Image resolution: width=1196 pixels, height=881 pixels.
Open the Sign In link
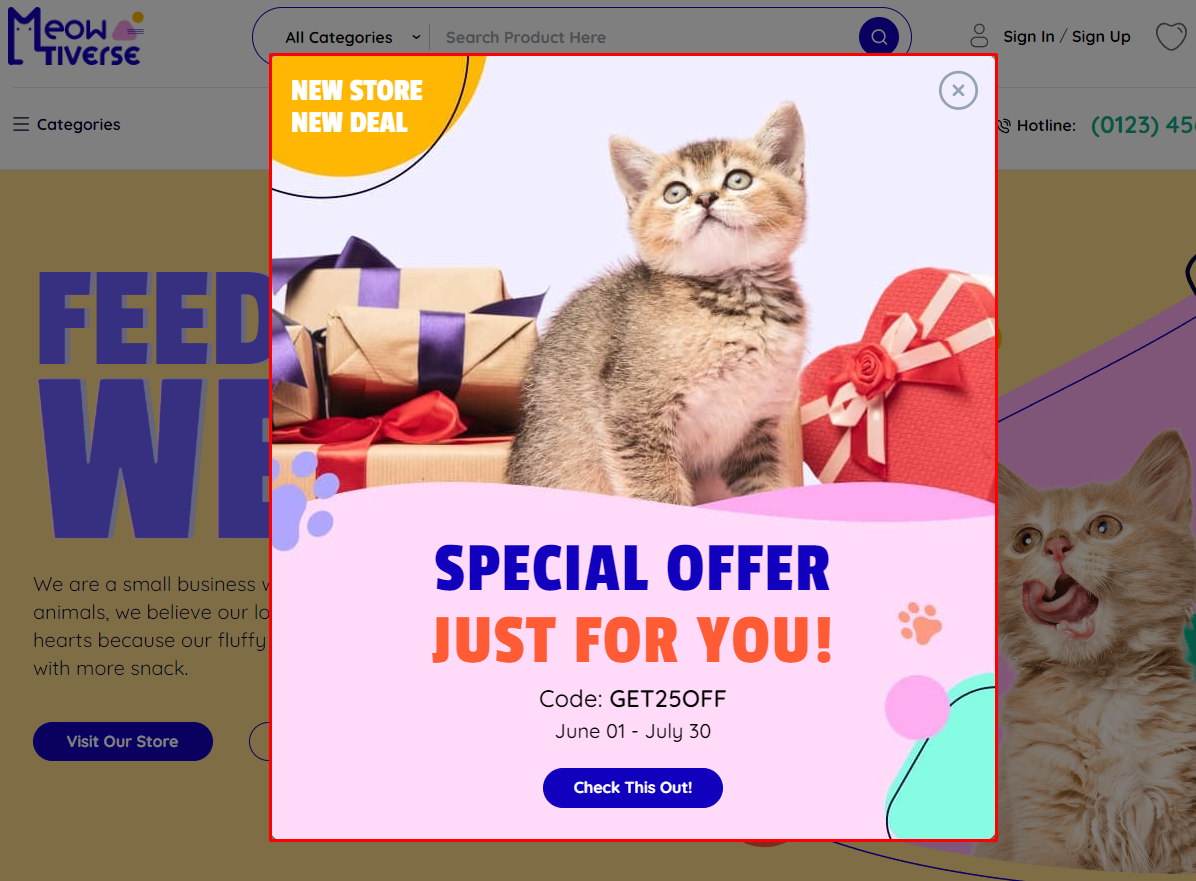coord(1028,37)
